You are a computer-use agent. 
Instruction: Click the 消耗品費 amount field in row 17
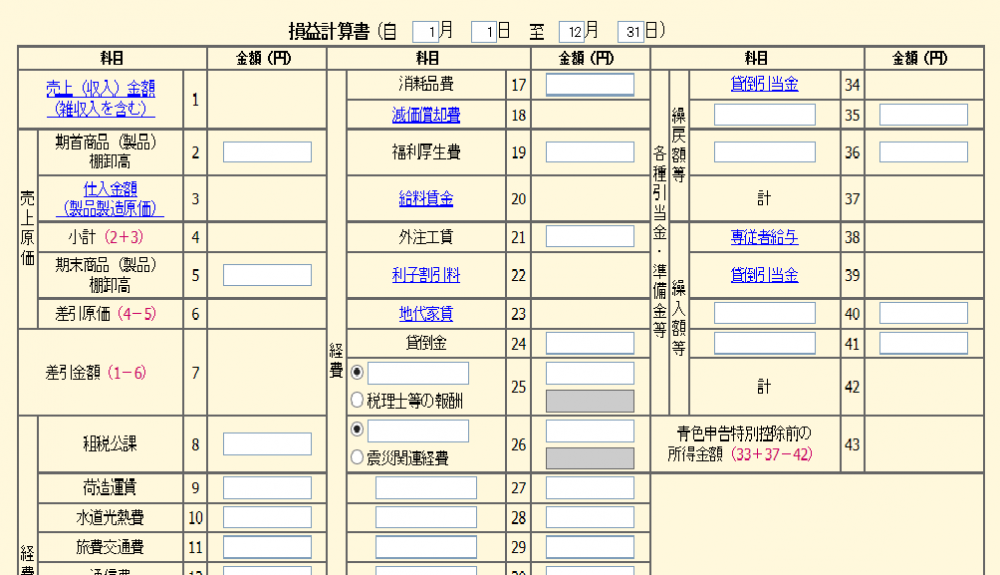click(590, 85)
